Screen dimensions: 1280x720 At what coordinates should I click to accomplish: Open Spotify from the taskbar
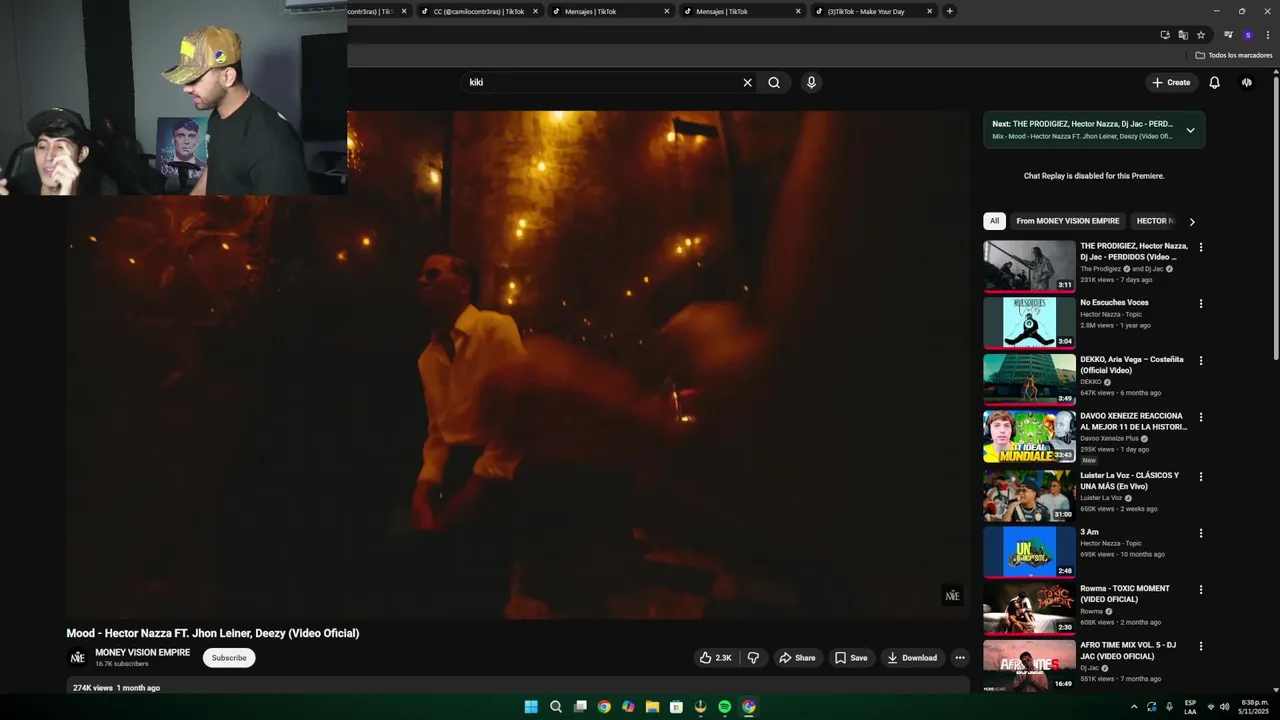(725, 707)
